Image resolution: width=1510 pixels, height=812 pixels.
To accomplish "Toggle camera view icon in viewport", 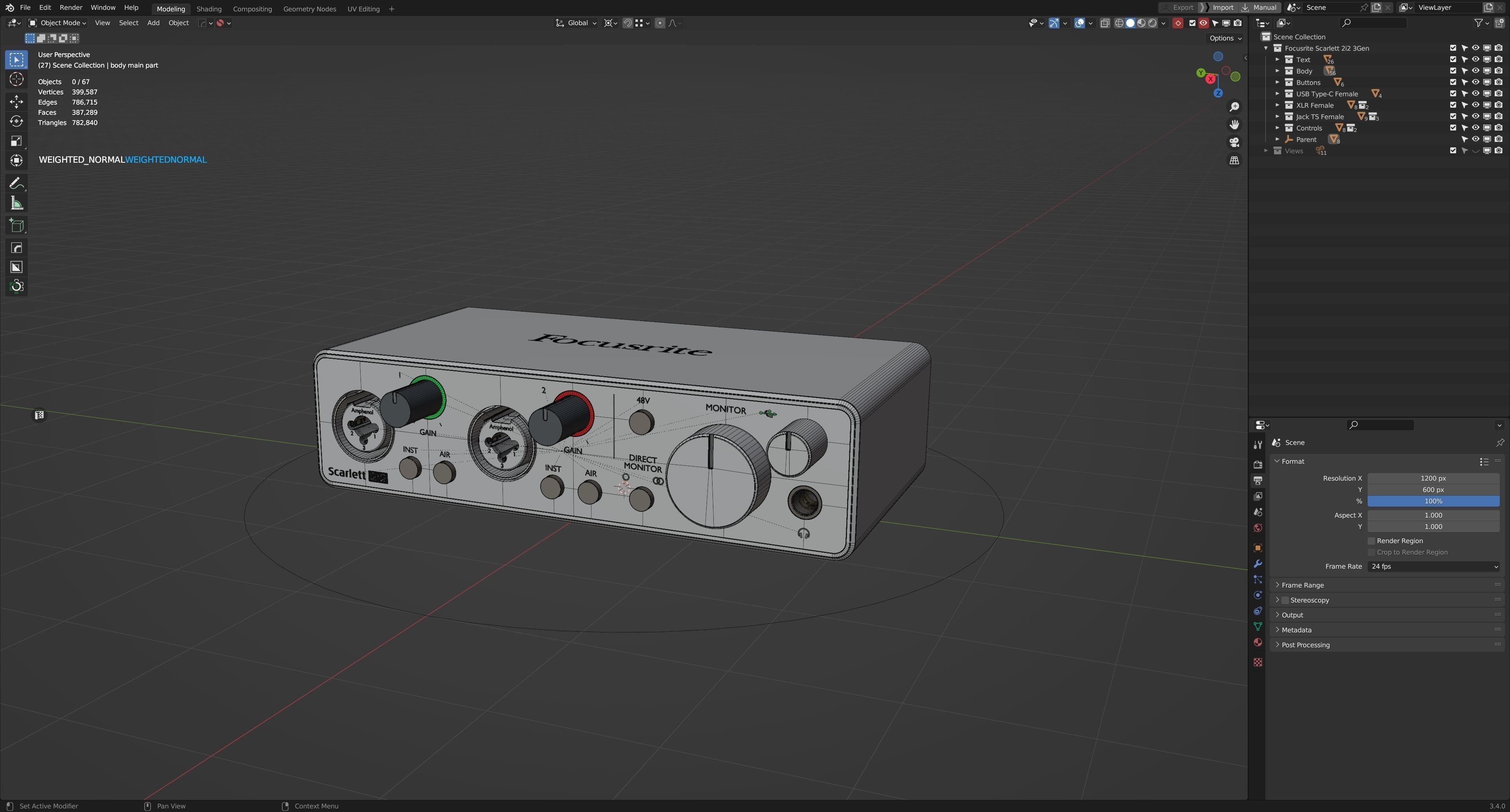I will pos(1234,142).
